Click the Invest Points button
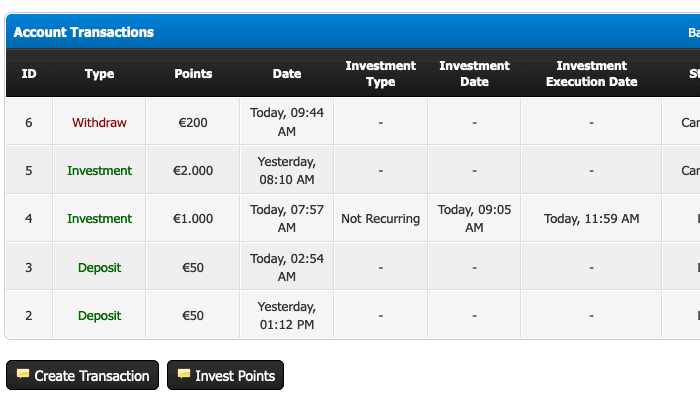Screen dimensions: 700x400 [225, 376]
